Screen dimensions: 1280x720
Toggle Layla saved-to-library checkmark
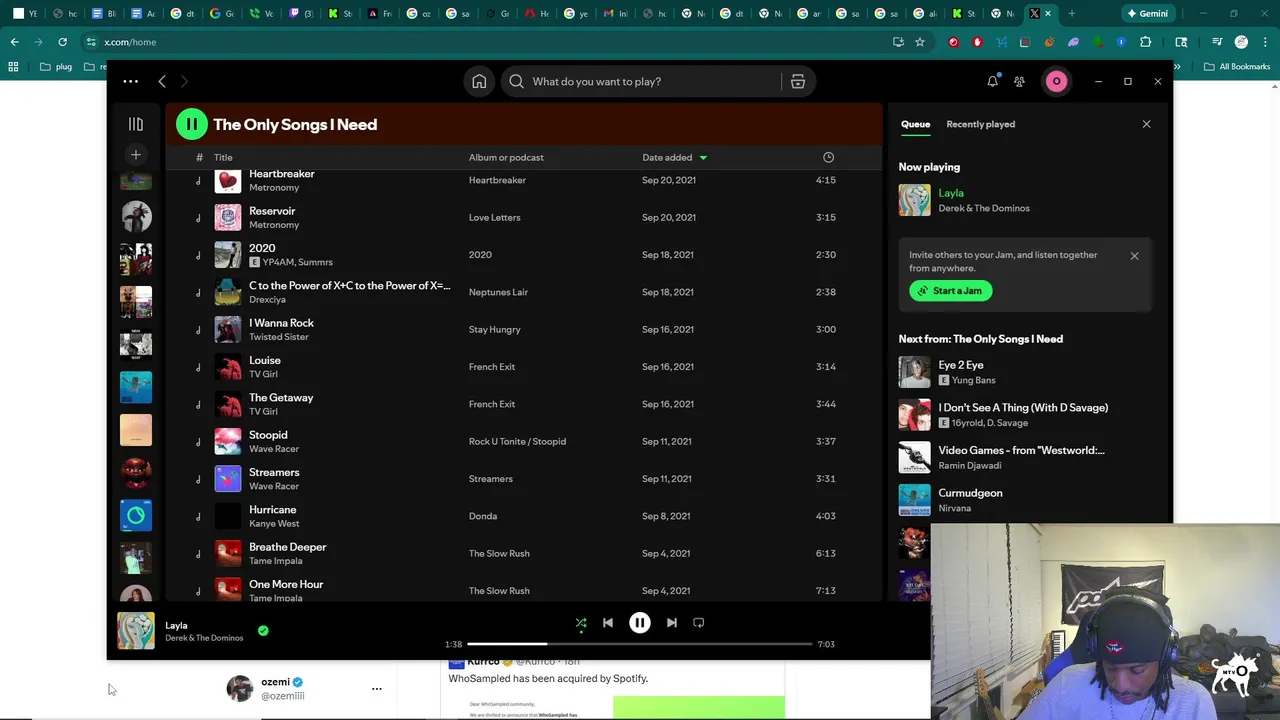coord(263,631)
